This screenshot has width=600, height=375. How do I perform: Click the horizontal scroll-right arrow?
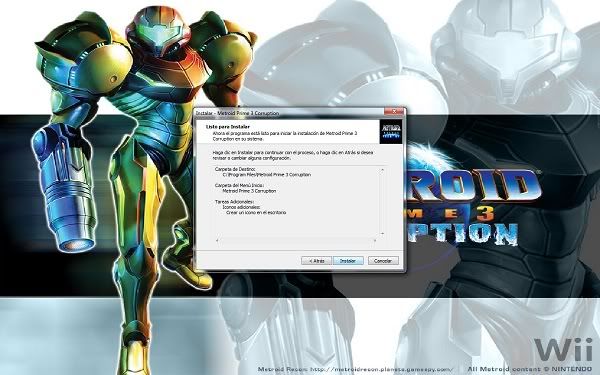pos(375,240)
